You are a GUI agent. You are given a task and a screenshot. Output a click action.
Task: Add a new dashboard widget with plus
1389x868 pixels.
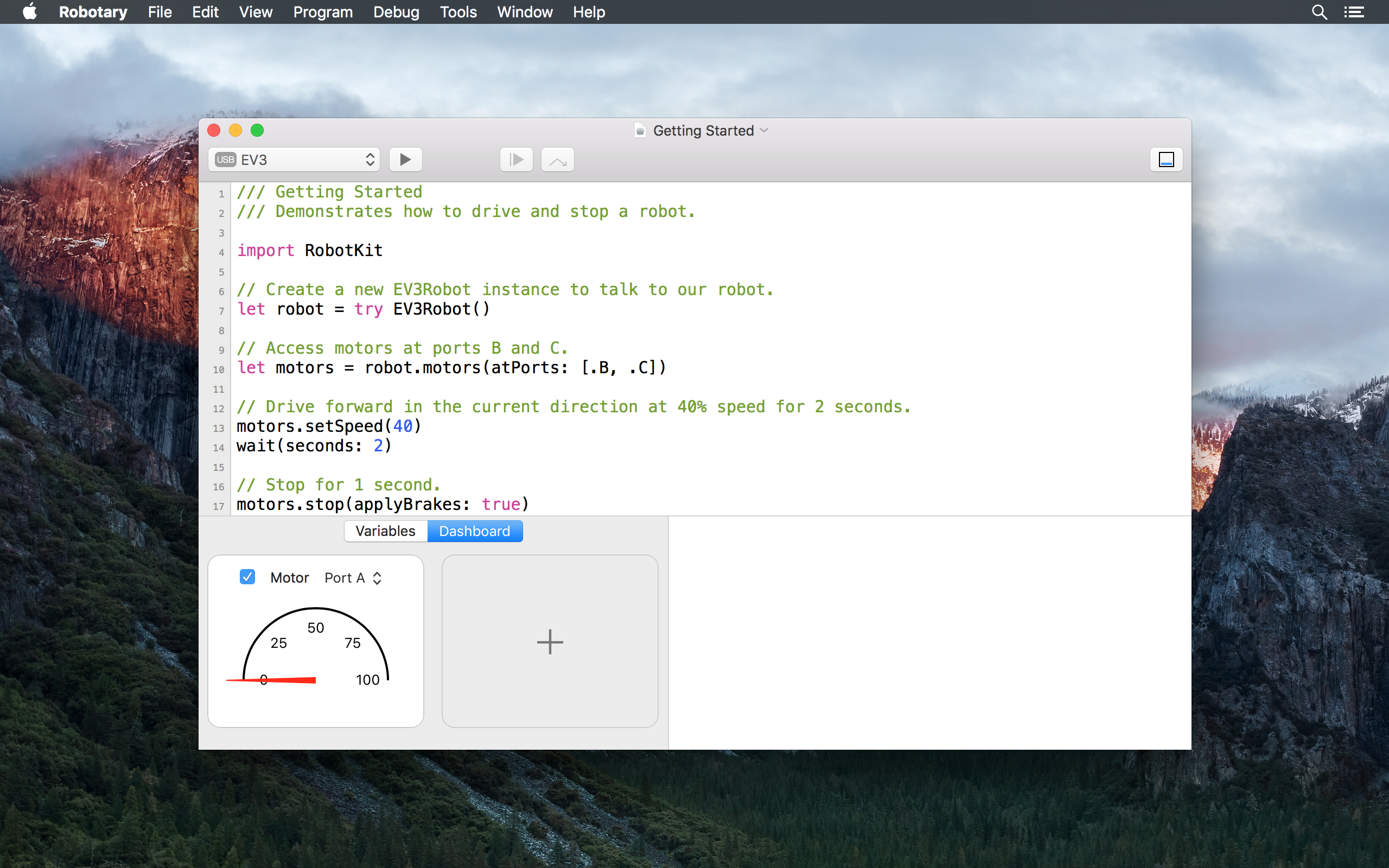549,641
